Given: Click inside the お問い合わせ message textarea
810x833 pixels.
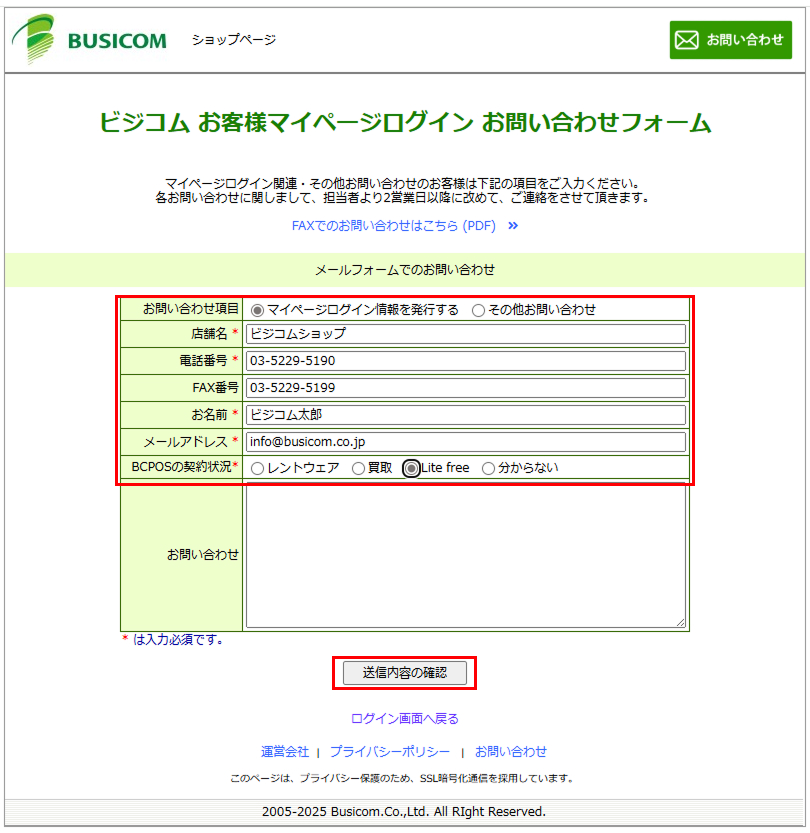Looking at the screenshot, I should click(465, 555).
